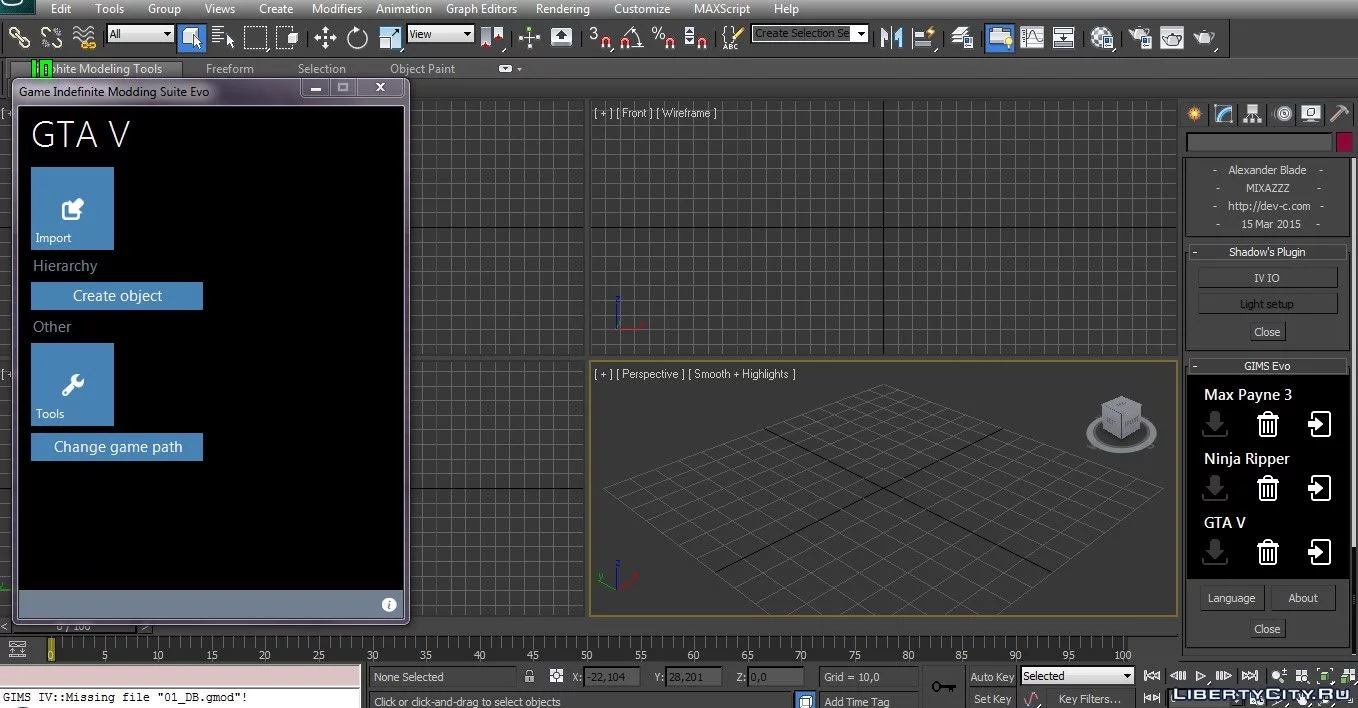The width and height of the screenshot is (1358, 708).
Task: Click Use Pivot Point Center icon
Action: click(492, 38)
